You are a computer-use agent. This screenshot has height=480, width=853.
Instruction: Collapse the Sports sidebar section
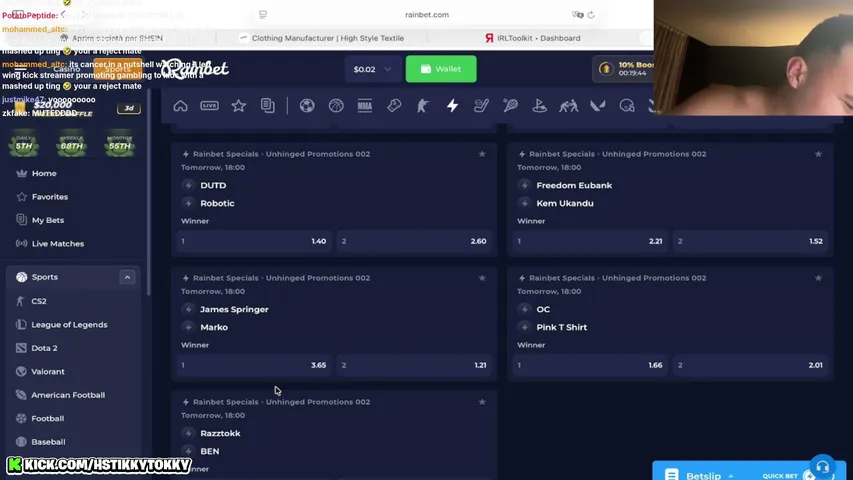tap(127, 277)
